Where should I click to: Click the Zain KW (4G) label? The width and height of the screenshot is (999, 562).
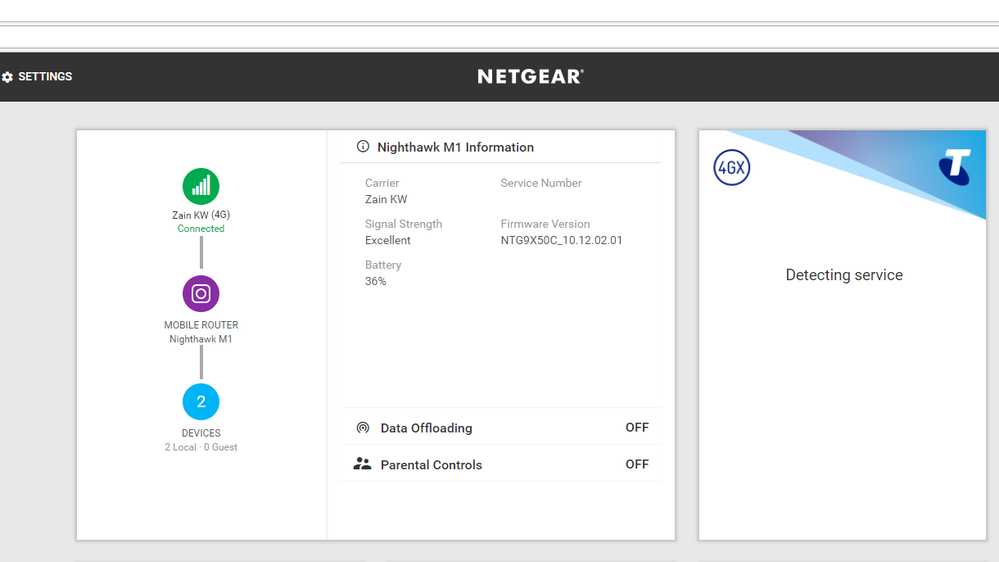pos(201,215)
